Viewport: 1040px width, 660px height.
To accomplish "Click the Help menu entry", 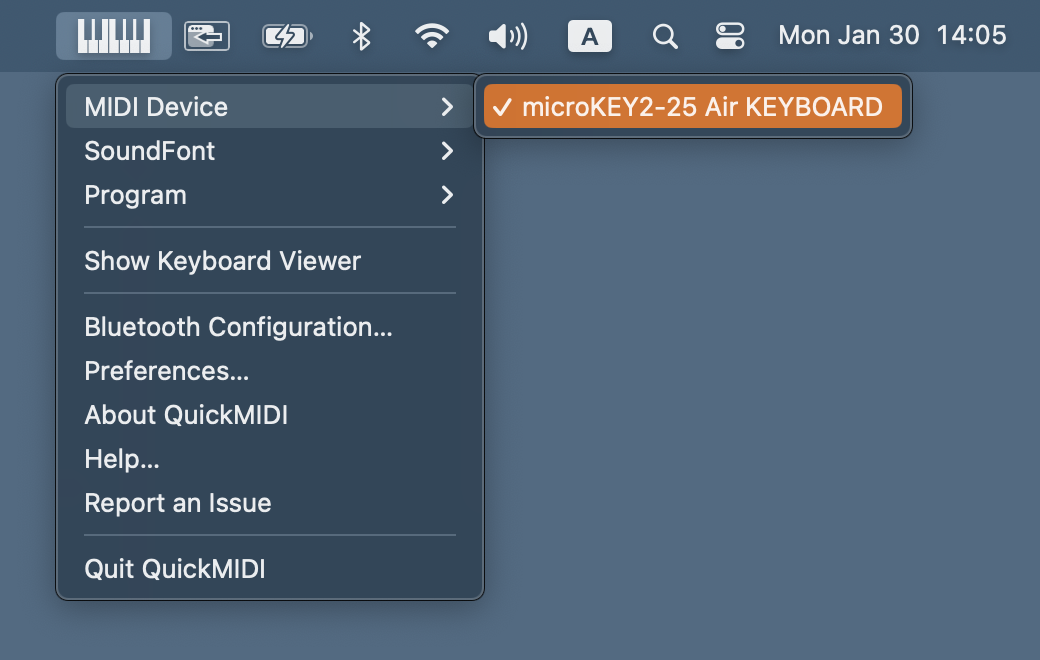I will coord(122,459).
